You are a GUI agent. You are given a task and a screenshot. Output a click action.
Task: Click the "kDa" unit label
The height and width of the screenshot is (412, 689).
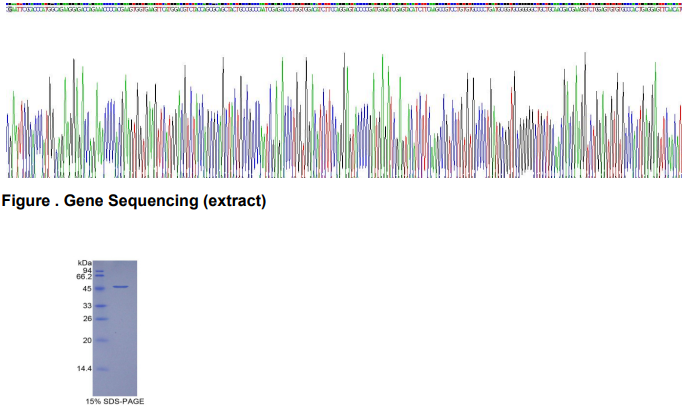(x=85, y=263)
